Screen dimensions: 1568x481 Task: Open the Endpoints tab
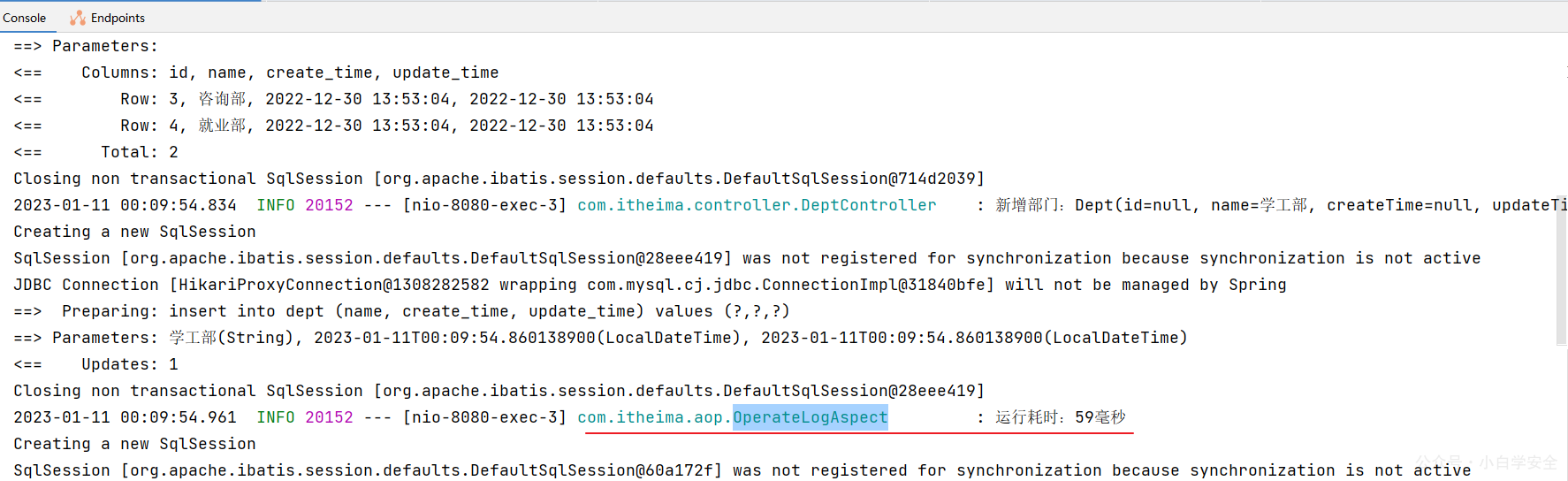pos(107,18)
